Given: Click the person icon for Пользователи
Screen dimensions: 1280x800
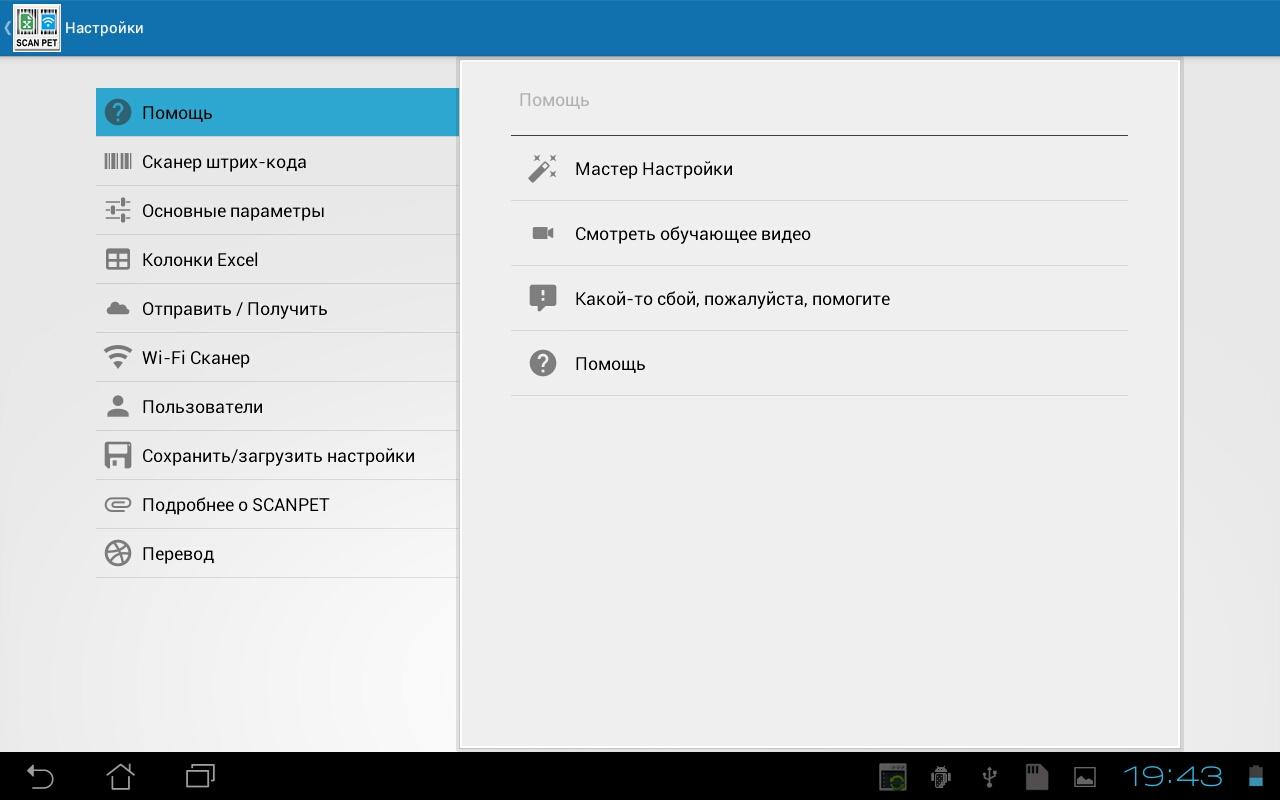Looking at the screenshot, I should pos(118,406).
